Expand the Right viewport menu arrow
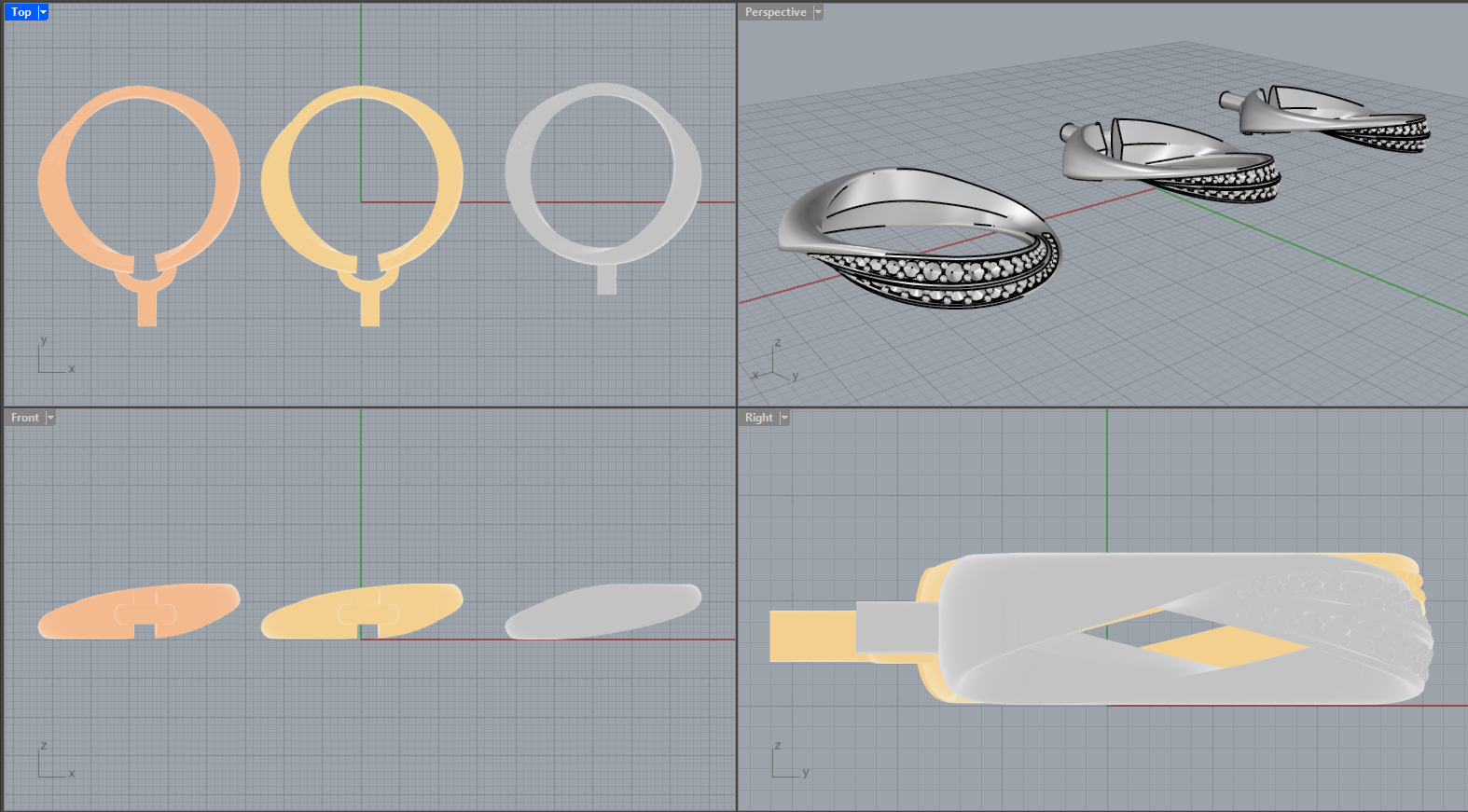This screenshot has height=812, width=1468. pos(784,418)
